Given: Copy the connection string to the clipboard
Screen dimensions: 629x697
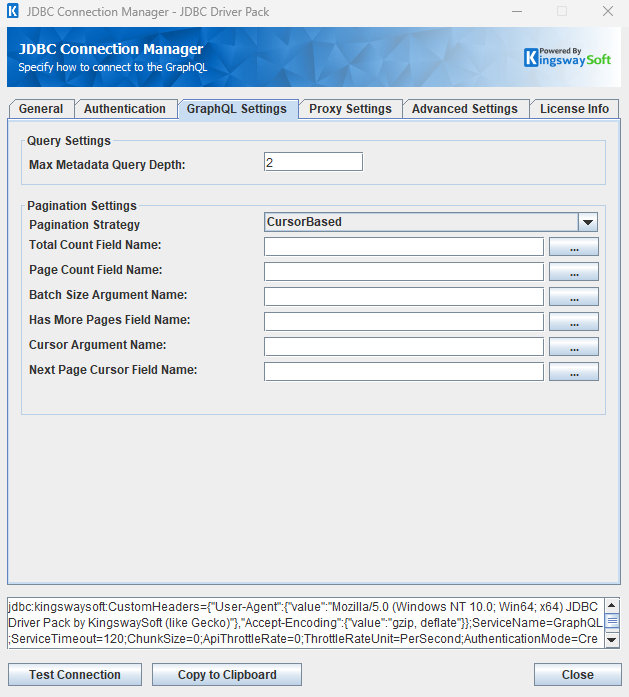Looking at the screenshot, I should (227, 675).
